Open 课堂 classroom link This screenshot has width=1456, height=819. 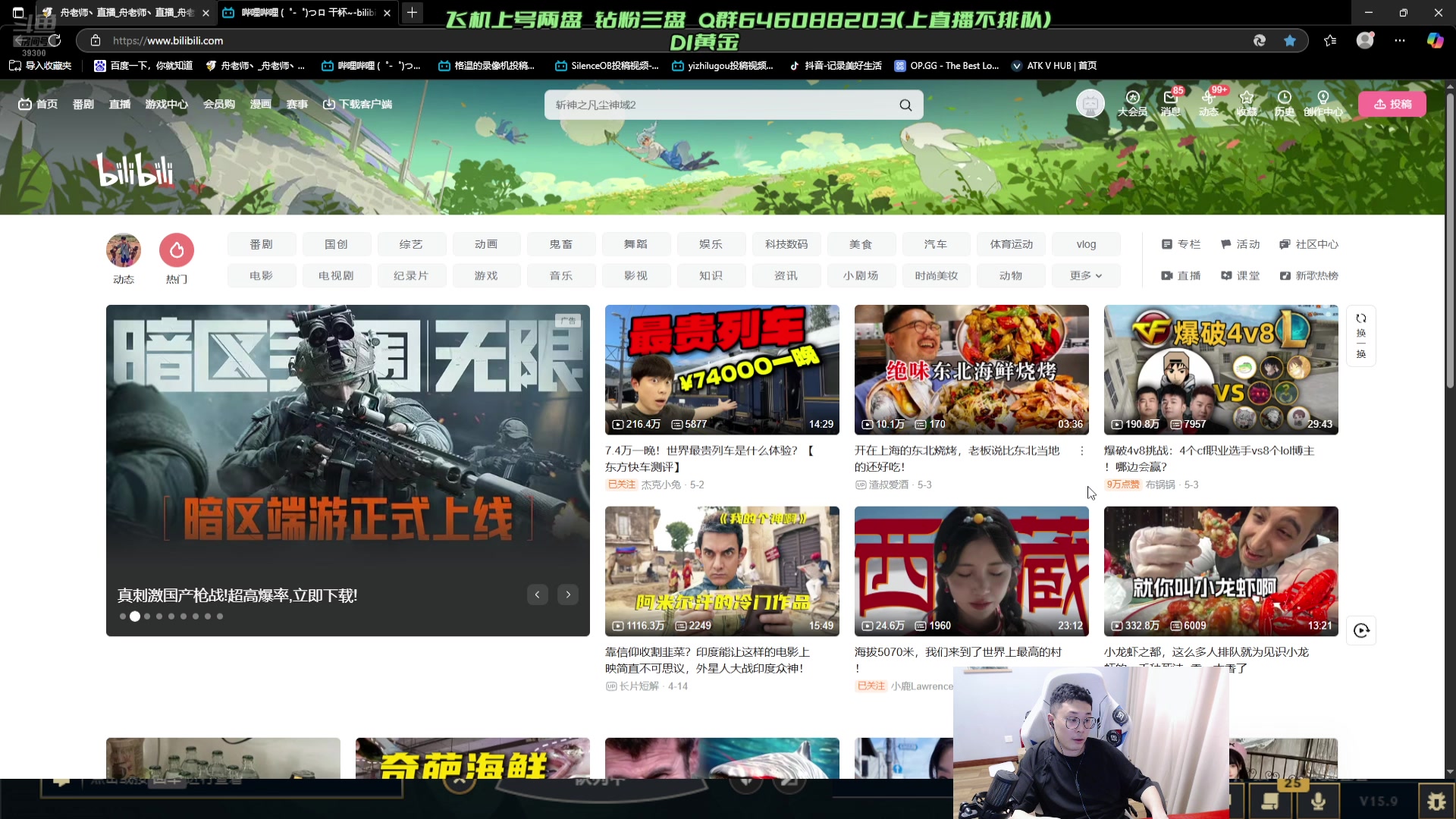coord(1240,275)
